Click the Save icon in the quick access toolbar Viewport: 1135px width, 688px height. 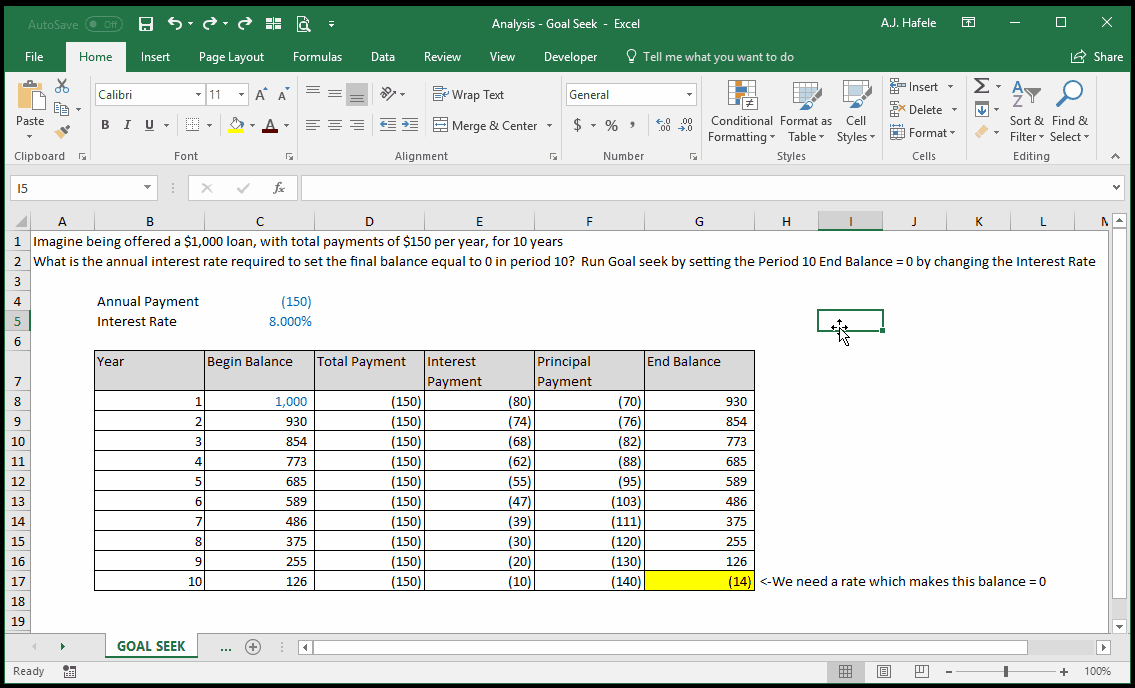[145, 24]
